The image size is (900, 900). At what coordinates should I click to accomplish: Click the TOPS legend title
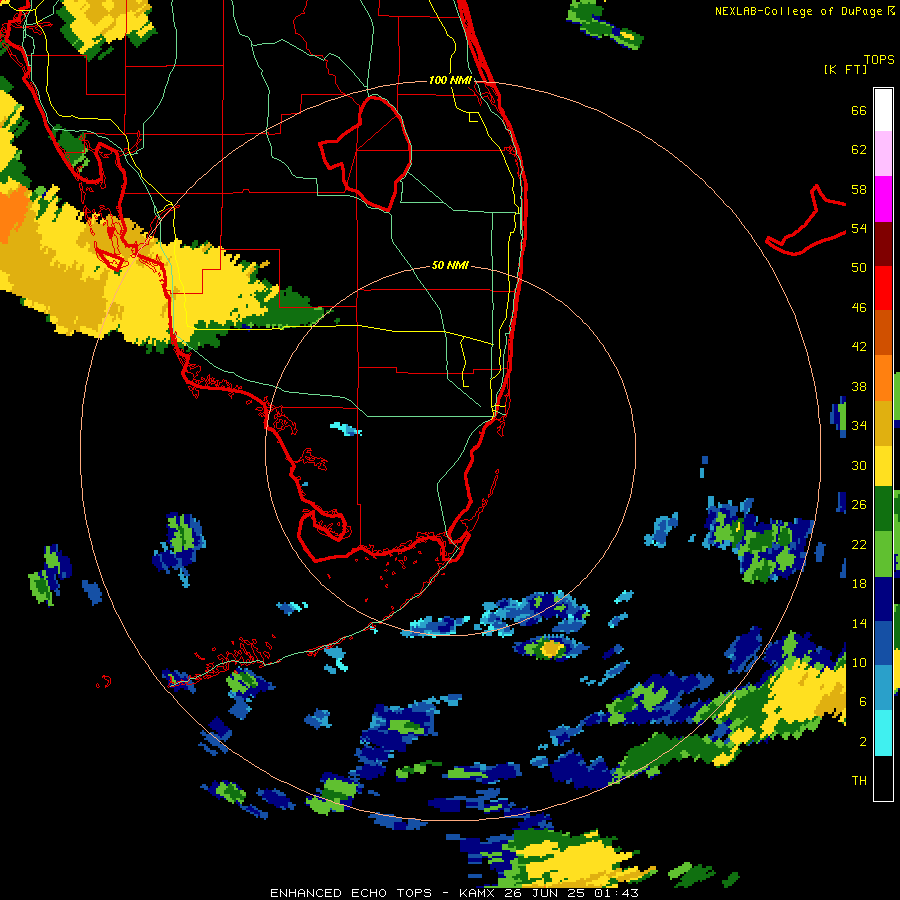click(x=879, y=59)
